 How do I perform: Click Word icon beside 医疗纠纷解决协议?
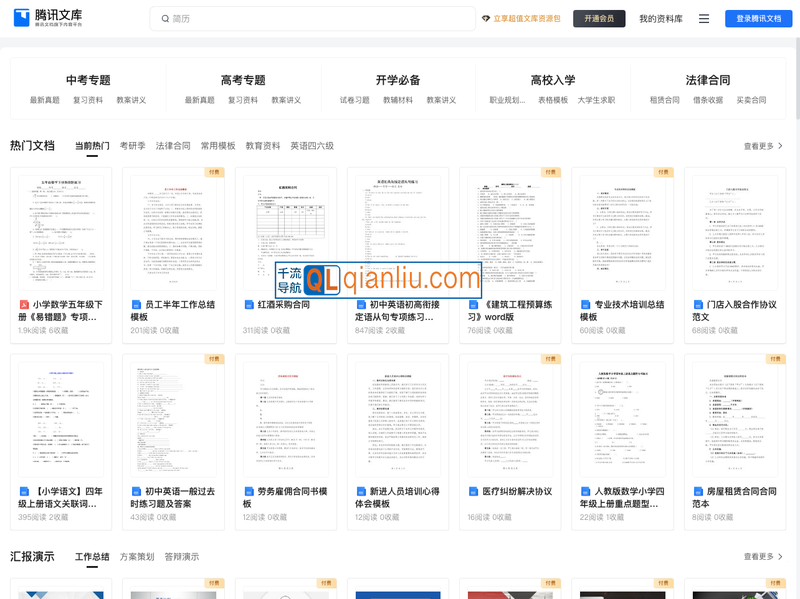(x=473, y=492)
